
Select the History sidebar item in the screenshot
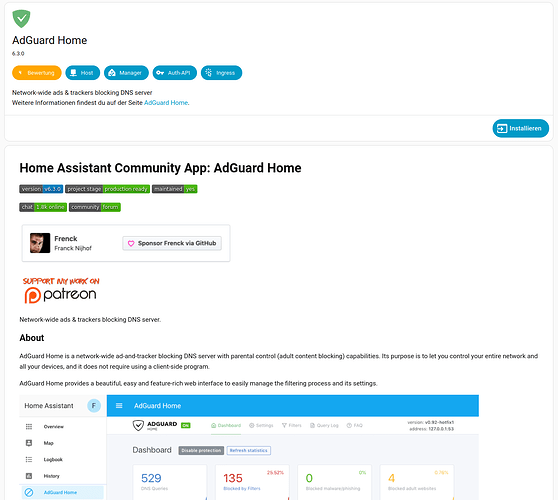click(63, 476)
